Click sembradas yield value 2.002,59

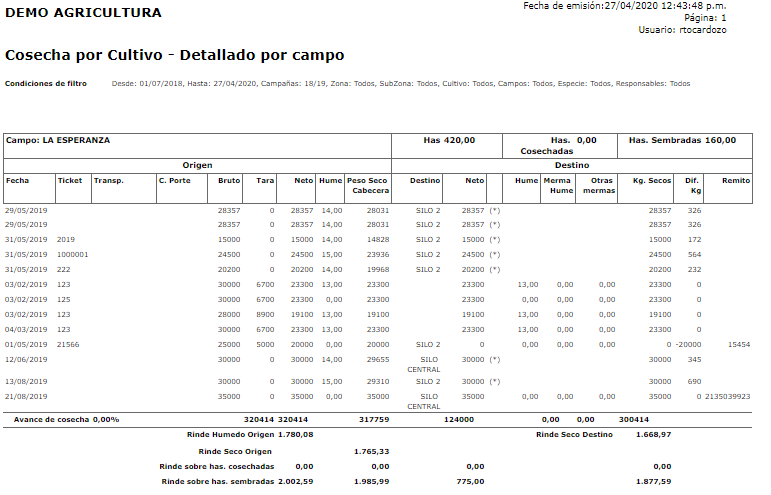point(296,482)
